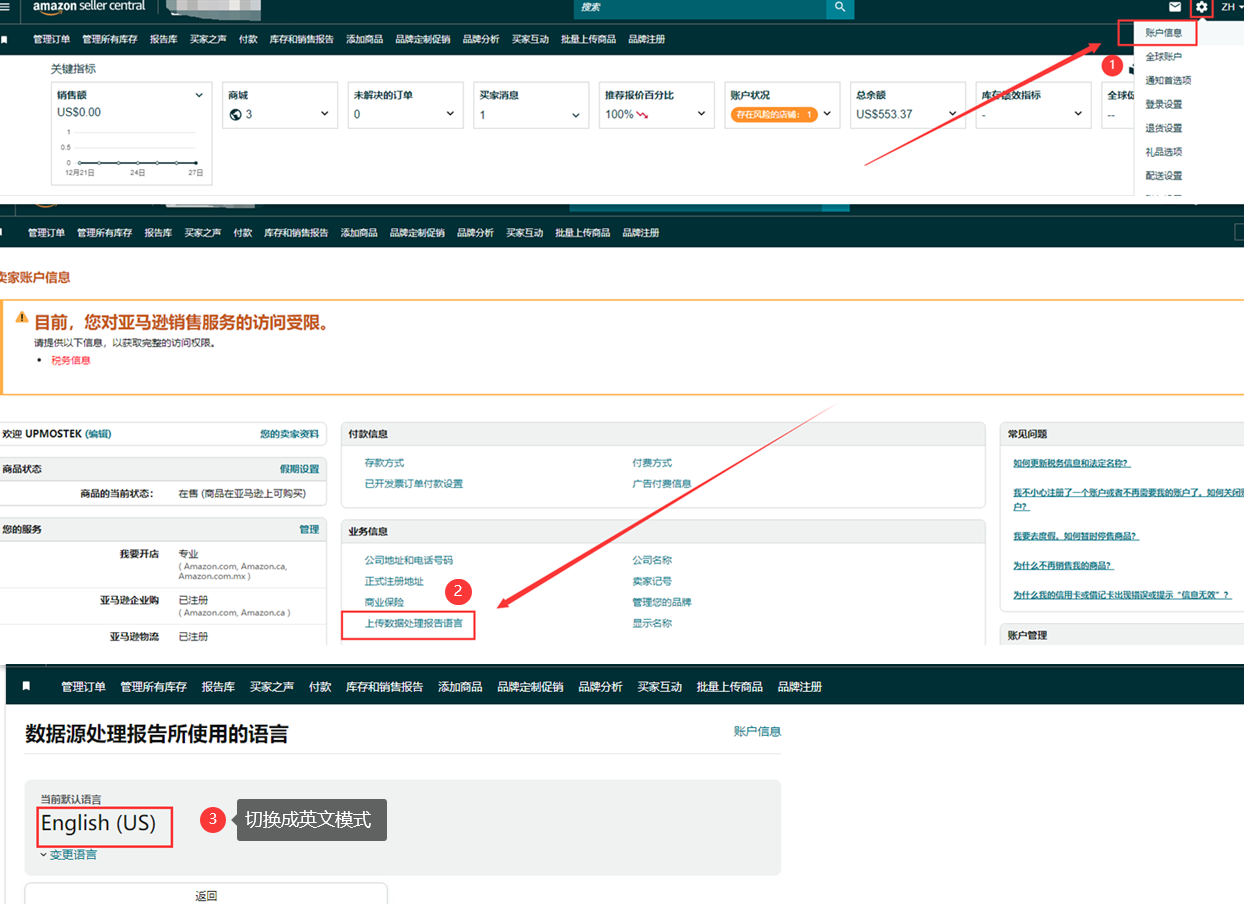Open the ZH language dropdown
This screenshot has width=1244, height=904.
(x=1232, y=7)
